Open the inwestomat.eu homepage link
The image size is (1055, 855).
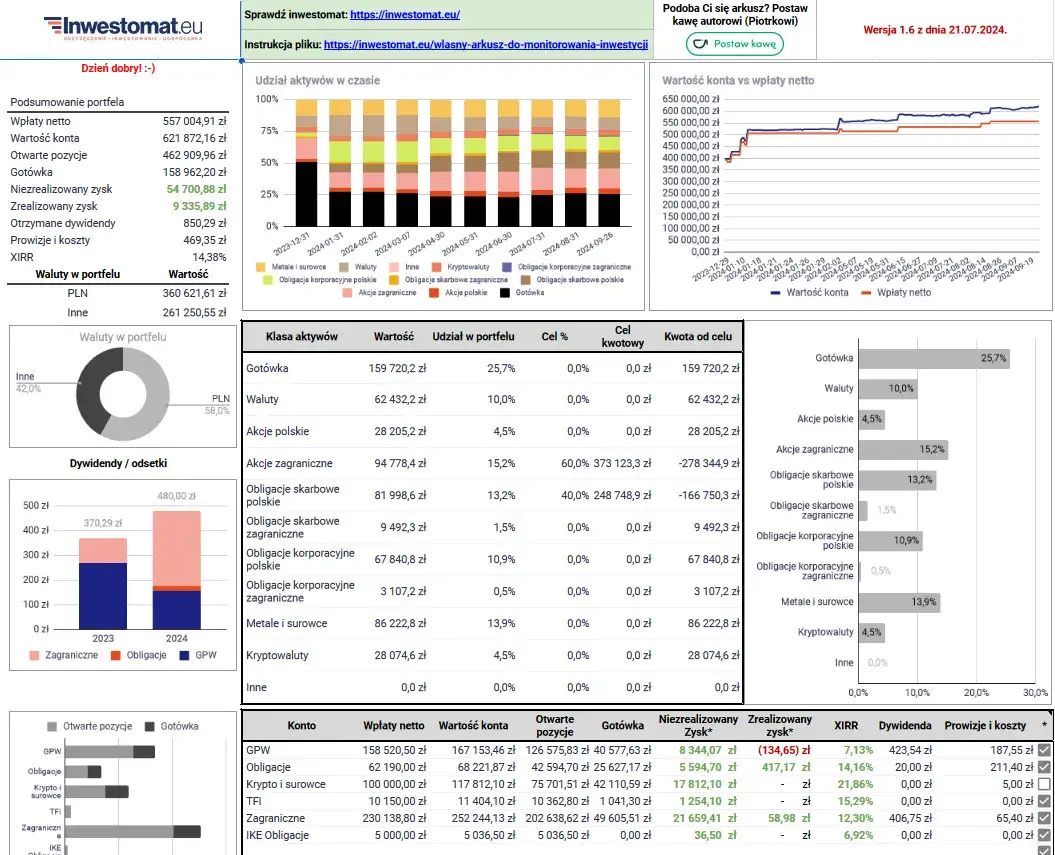(x=405, y=15)
